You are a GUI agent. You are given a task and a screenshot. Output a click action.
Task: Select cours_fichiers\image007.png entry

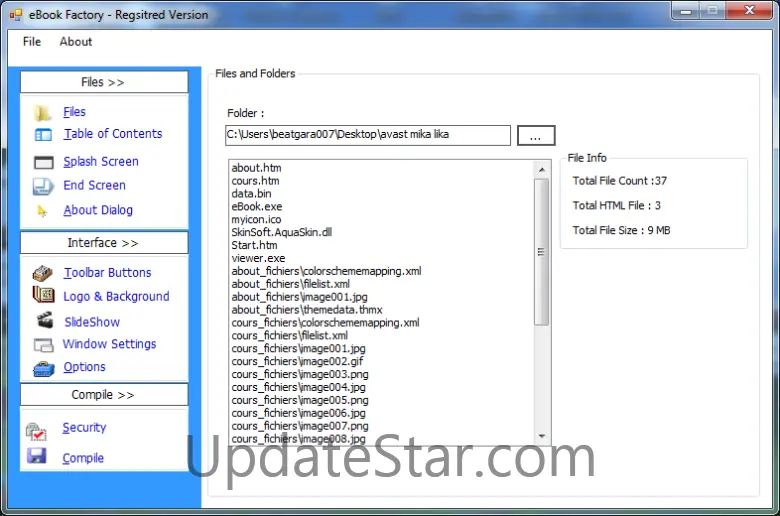(x=300, y=426)
